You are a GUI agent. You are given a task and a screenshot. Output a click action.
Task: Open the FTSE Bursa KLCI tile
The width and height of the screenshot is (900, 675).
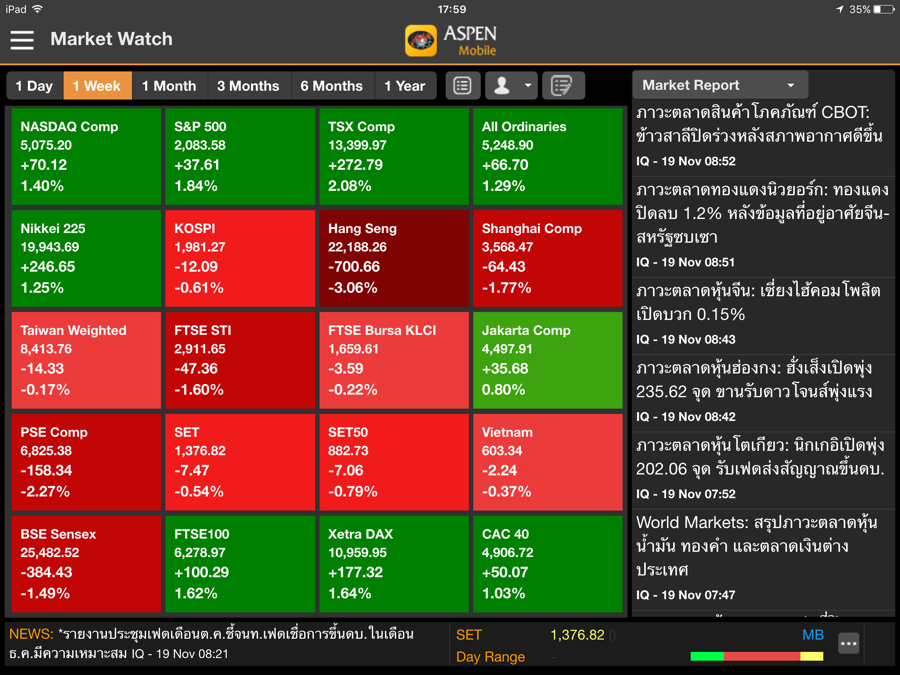click(x=394, y=360)
